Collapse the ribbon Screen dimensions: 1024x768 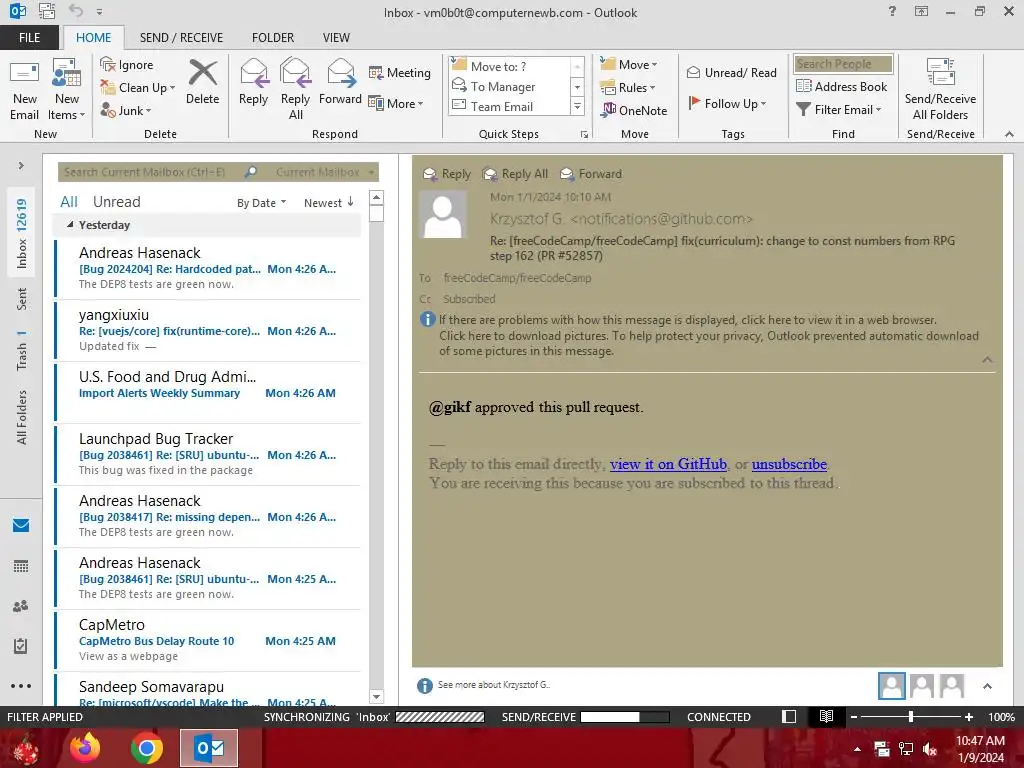[x=1009, y=134]
